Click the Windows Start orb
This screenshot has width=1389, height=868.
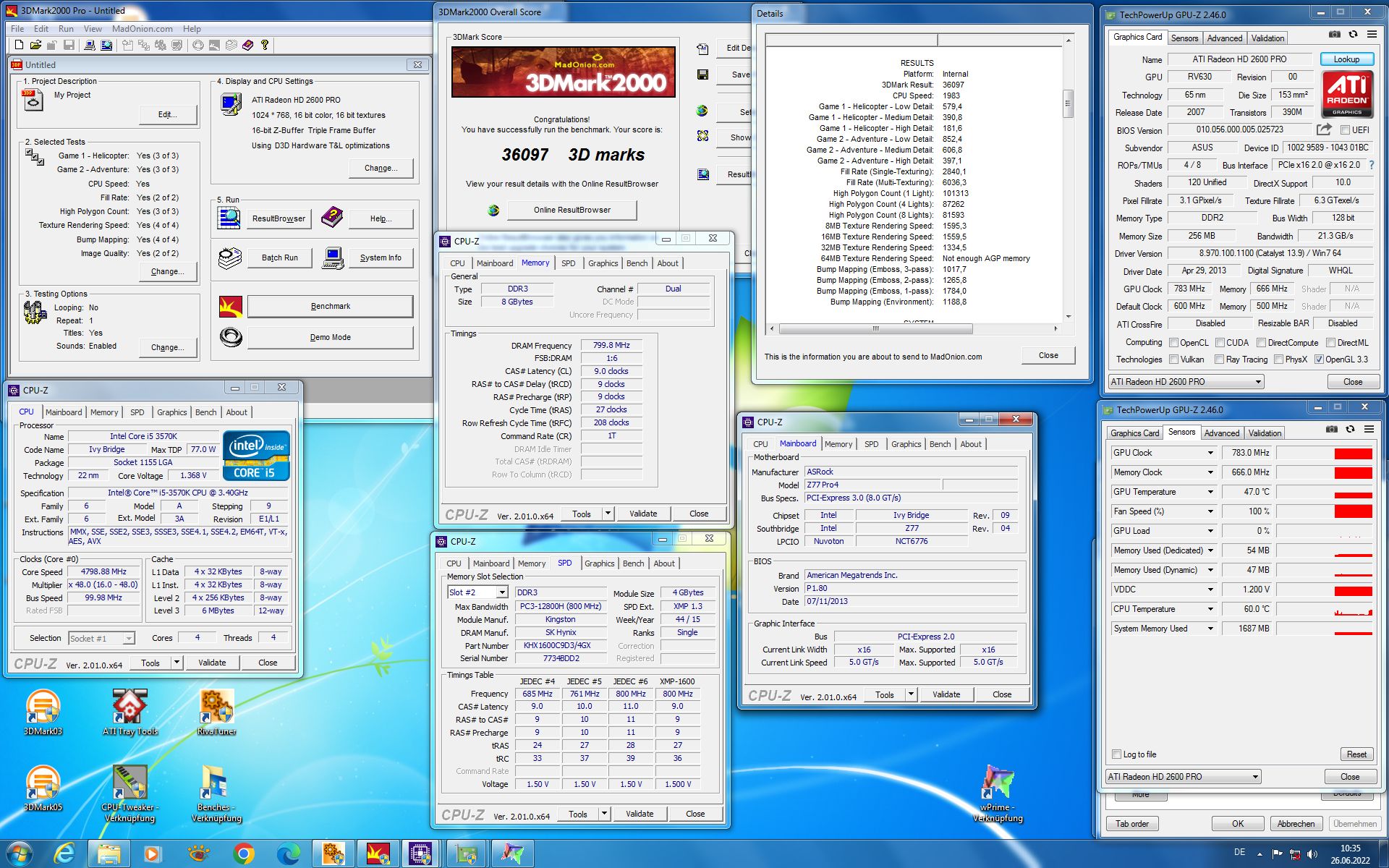(x=20, y=854)
